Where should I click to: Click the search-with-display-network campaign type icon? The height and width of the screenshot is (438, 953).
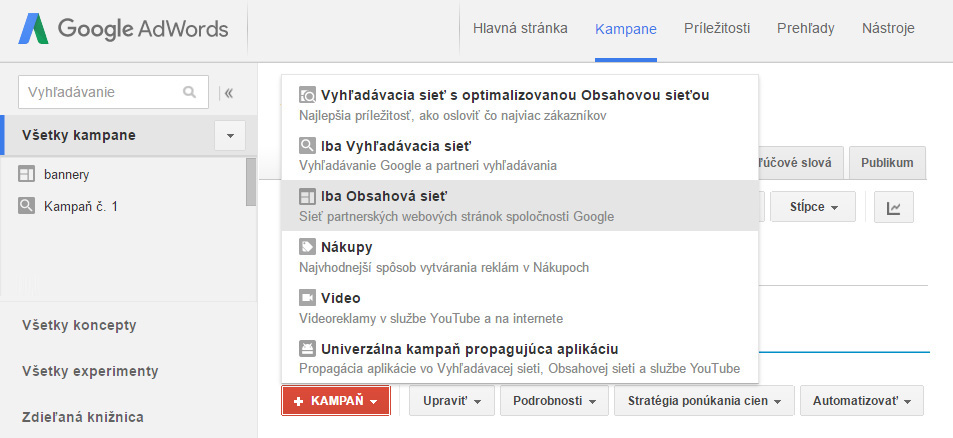[308, 95]
